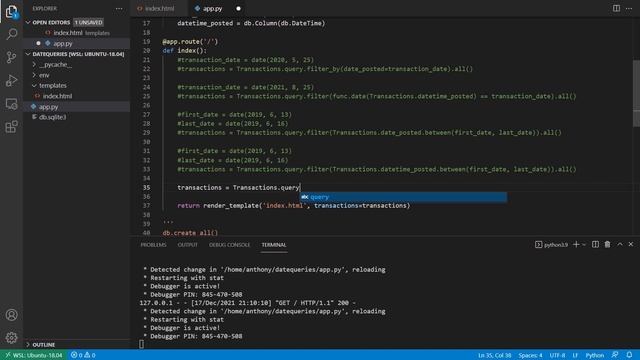Select the Terminal panel tab

(273, 245)
